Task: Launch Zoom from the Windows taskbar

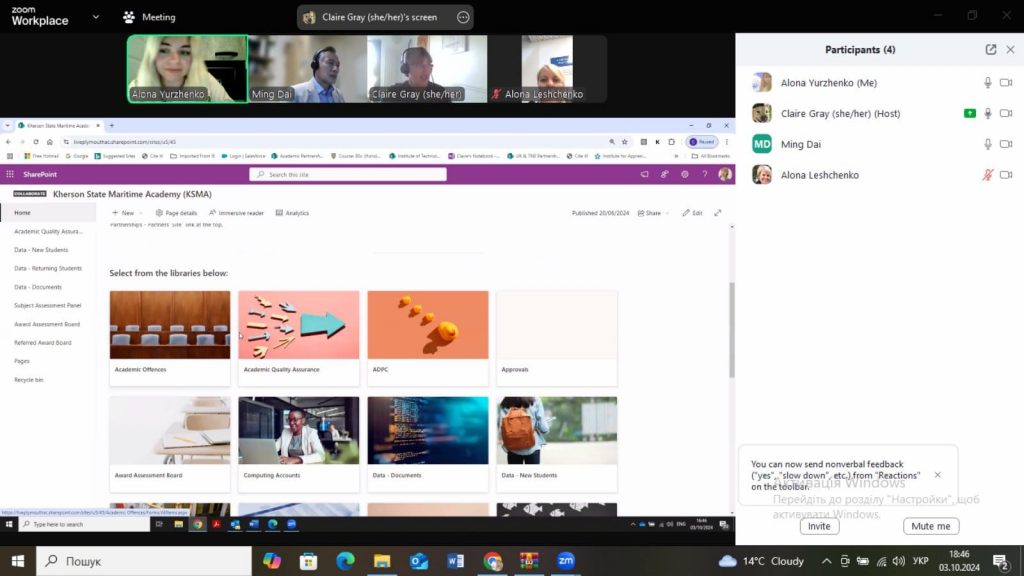Action: [566, 561]
